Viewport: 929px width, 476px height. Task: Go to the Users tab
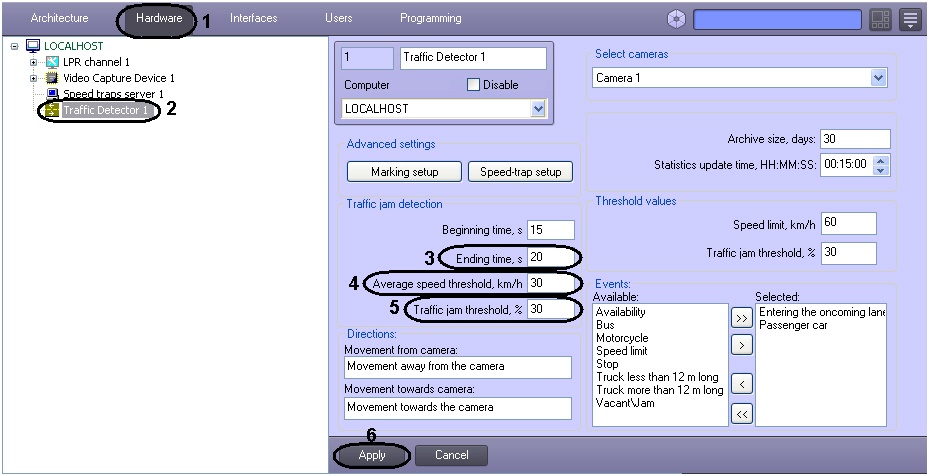[338, 18]
